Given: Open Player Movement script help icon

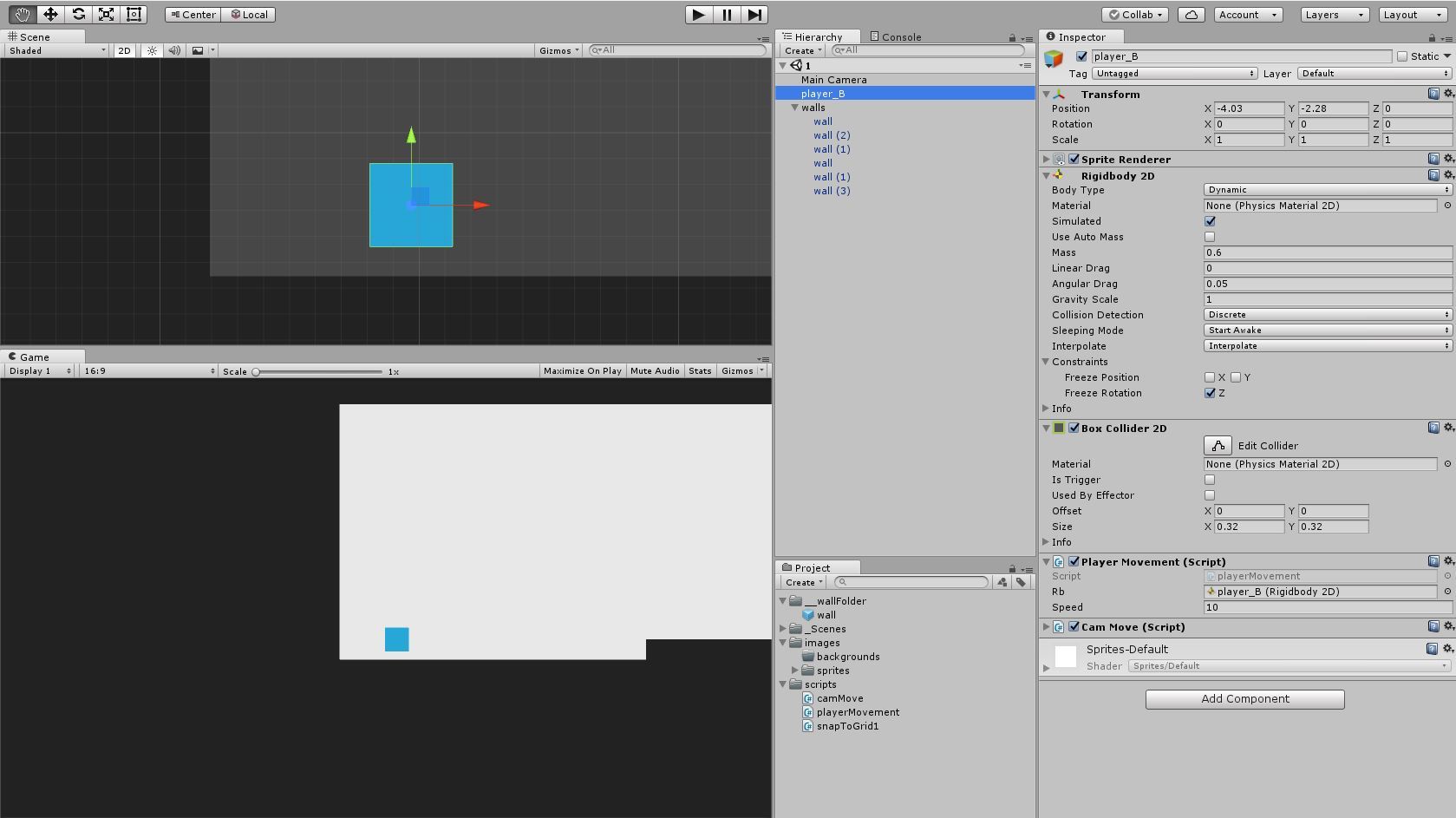Looking at the screenshot, I should (1433, 561).
